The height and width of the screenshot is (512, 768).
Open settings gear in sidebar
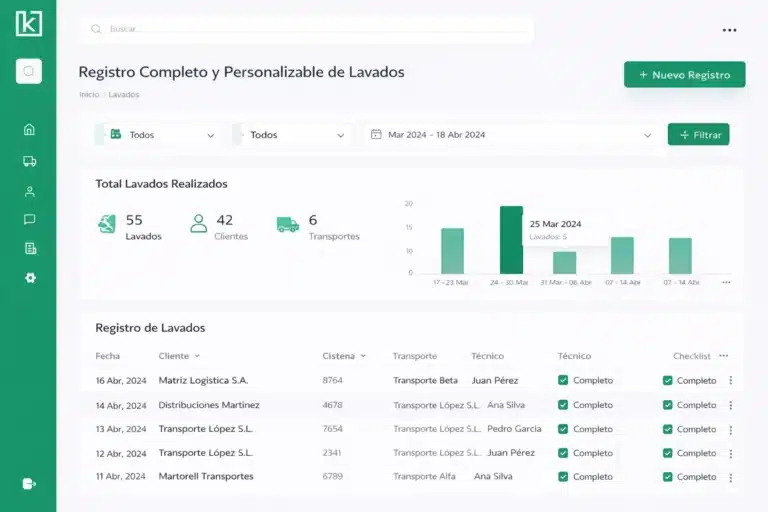(29, 277)
